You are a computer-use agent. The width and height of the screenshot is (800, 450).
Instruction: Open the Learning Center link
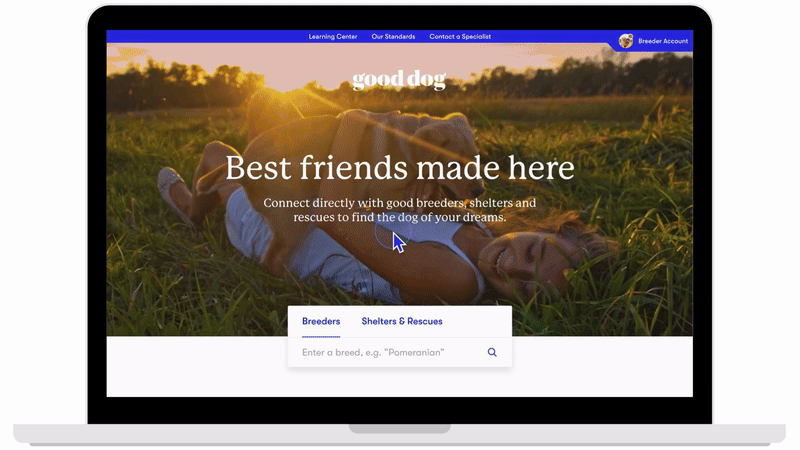pyautogui.click(x=333, y=36)
